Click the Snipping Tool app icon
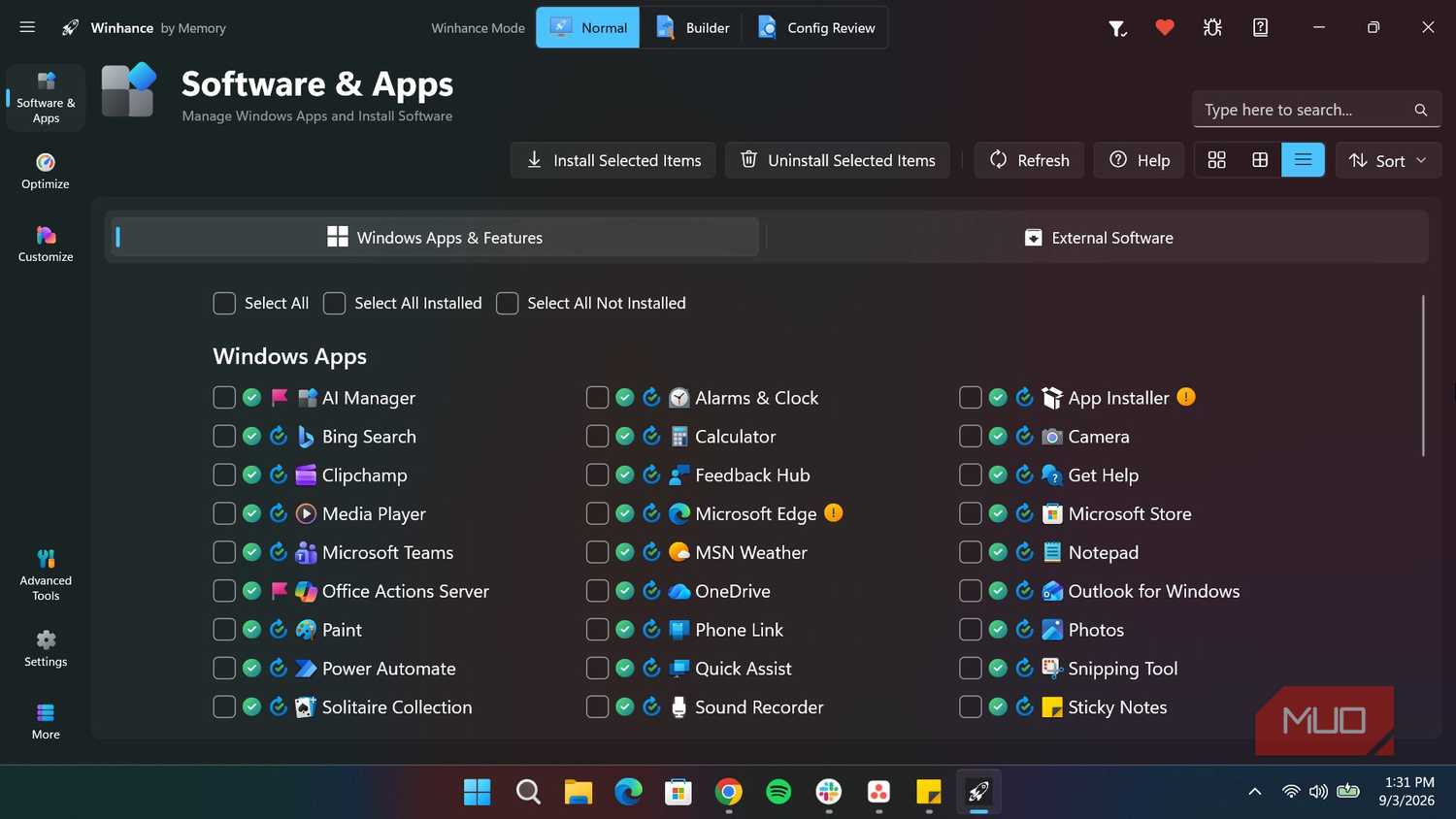This screenshot has height=819, width=1456. click(x=1052, y=668)
